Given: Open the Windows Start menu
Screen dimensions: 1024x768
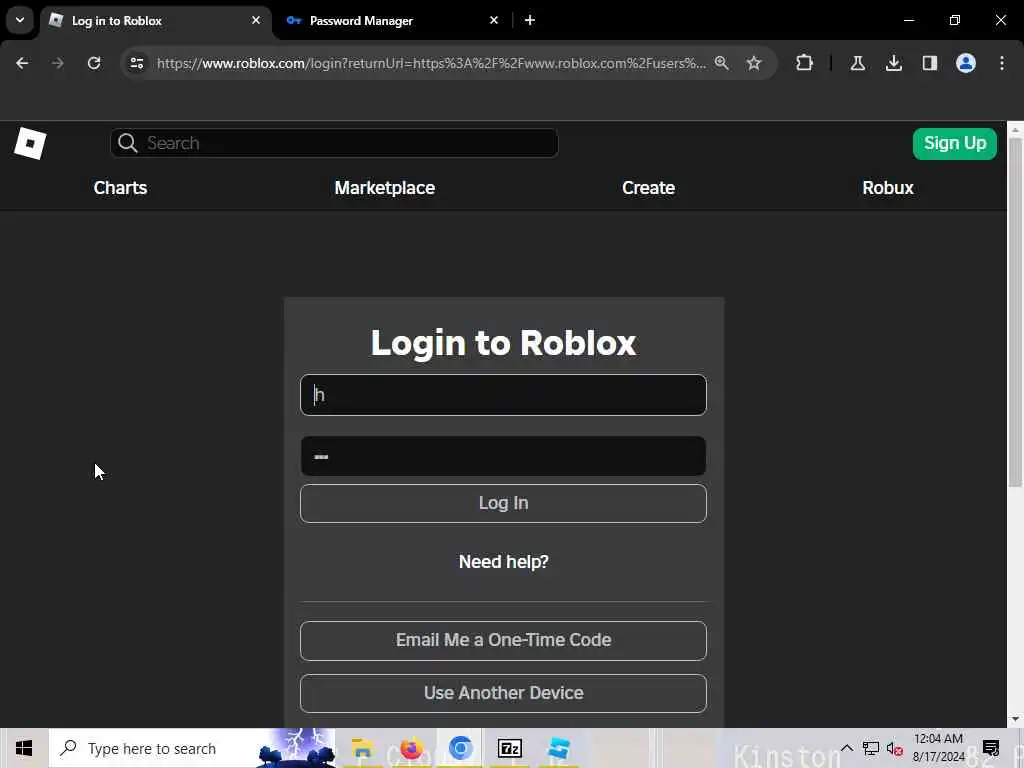Looking at the screenshot, I should point(24,748).
